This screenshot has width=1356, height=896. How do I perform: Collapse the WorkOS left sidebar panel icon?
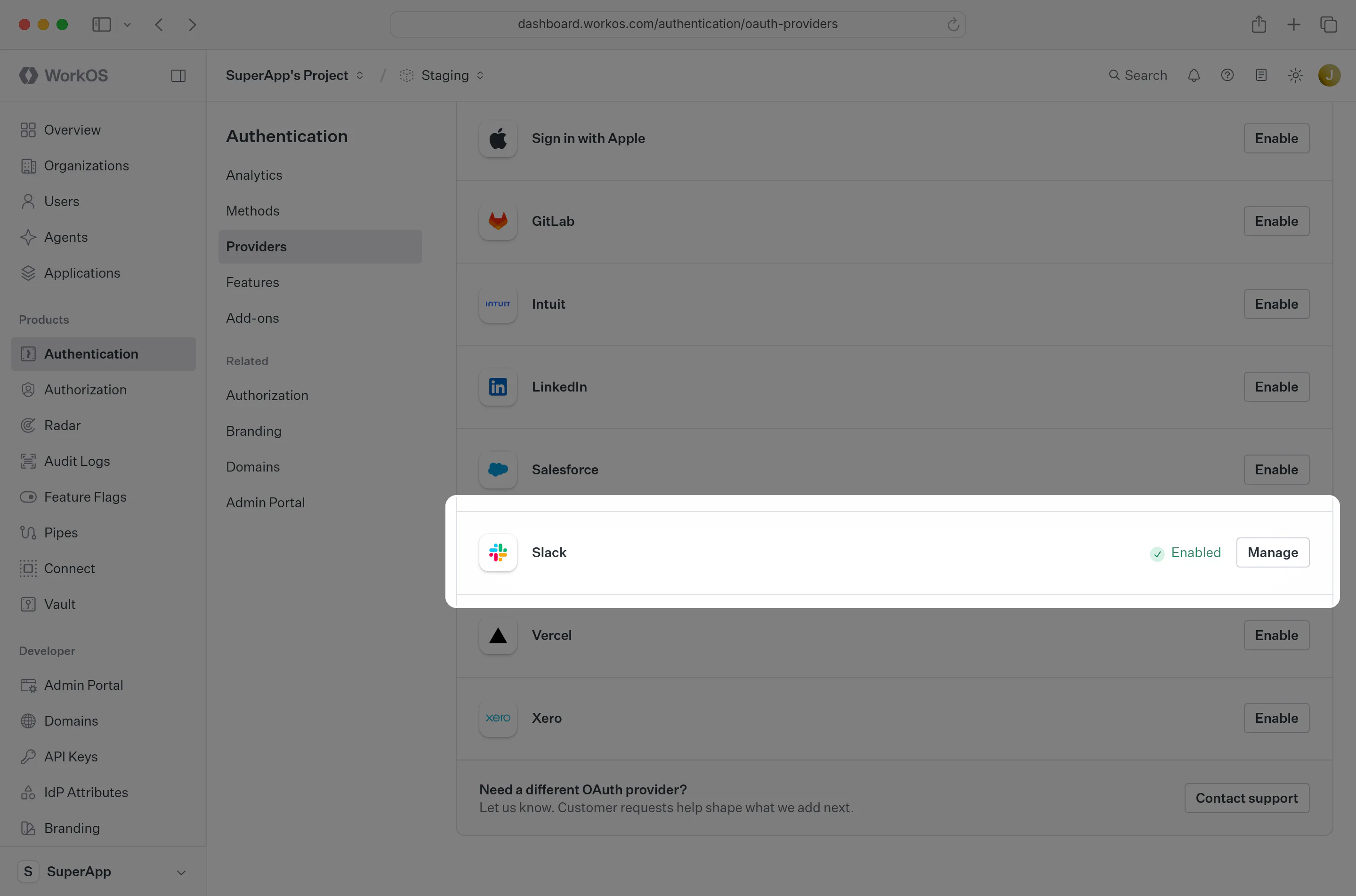[x=178, y=75]
